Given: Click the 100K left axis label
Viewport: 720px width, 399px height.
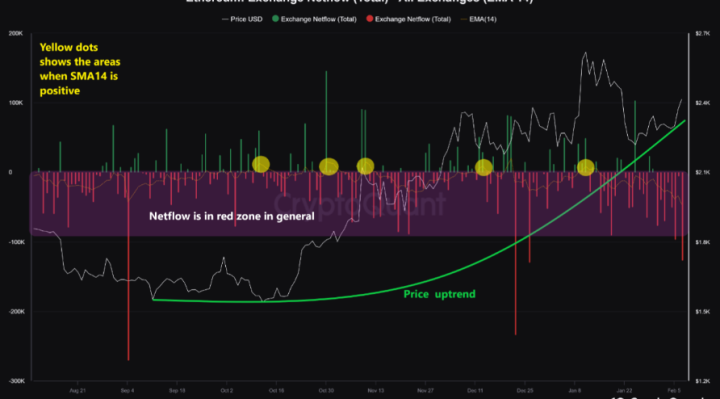Looking at the screenshot, I should 16,103.
